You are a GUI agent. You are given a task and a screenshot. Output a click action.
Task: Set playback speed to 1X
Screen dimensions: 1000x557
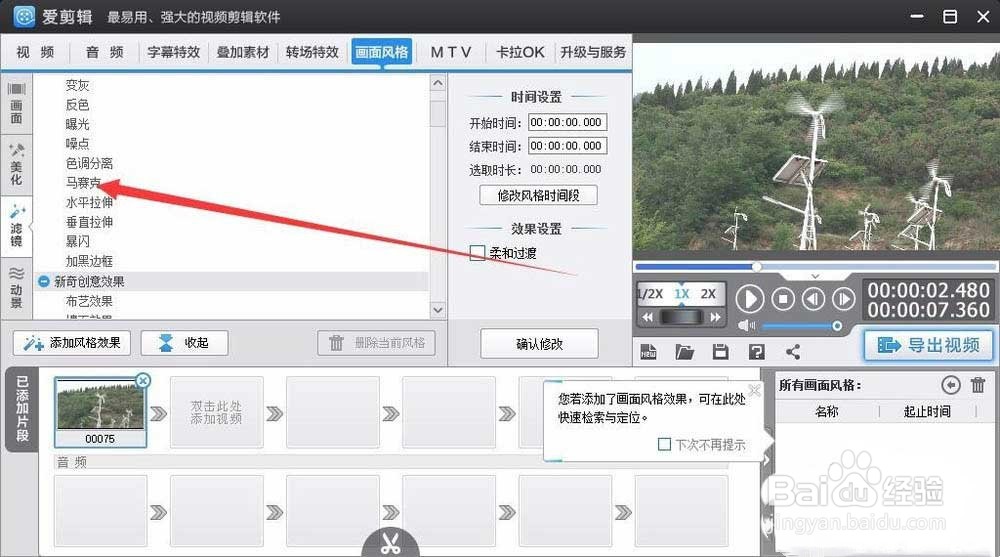[x=682, y=294]
